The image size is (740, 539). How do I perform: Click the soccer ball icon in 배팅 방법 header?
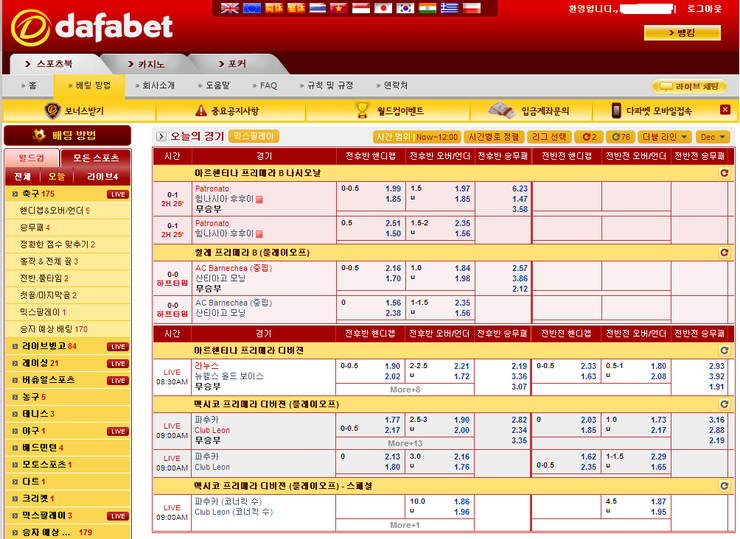39,135
